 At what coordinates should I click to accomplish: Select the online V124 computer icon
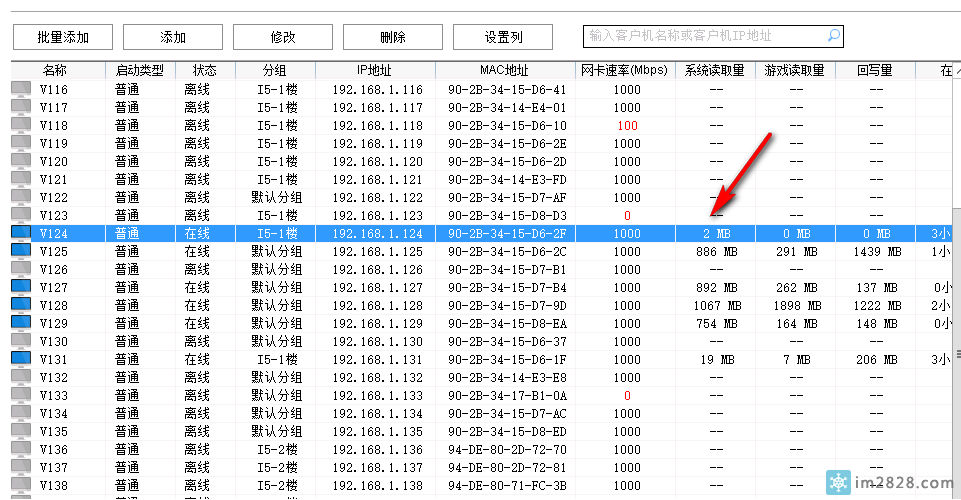pos(21,233)
